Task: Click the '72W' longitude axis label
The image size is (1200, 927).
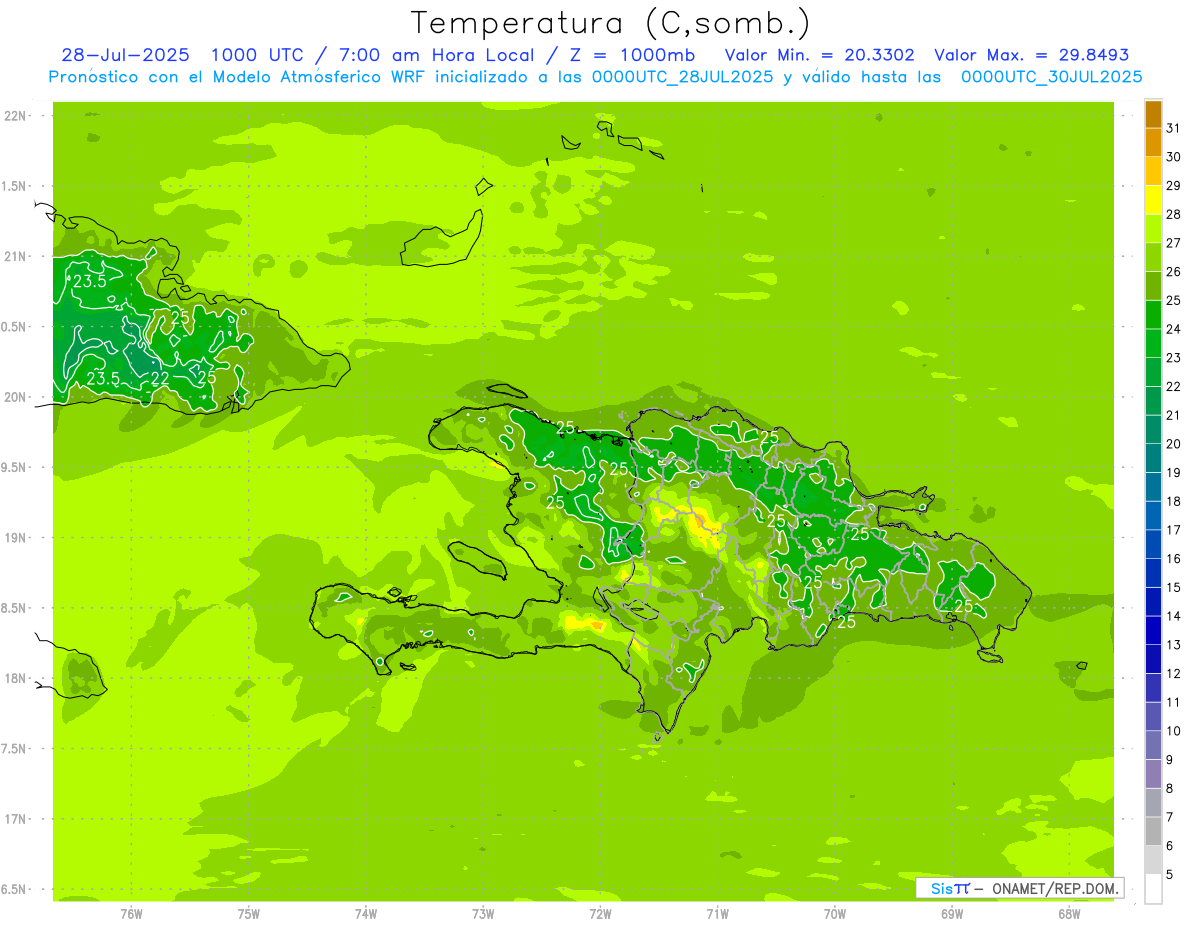Action: click(600, 913)
